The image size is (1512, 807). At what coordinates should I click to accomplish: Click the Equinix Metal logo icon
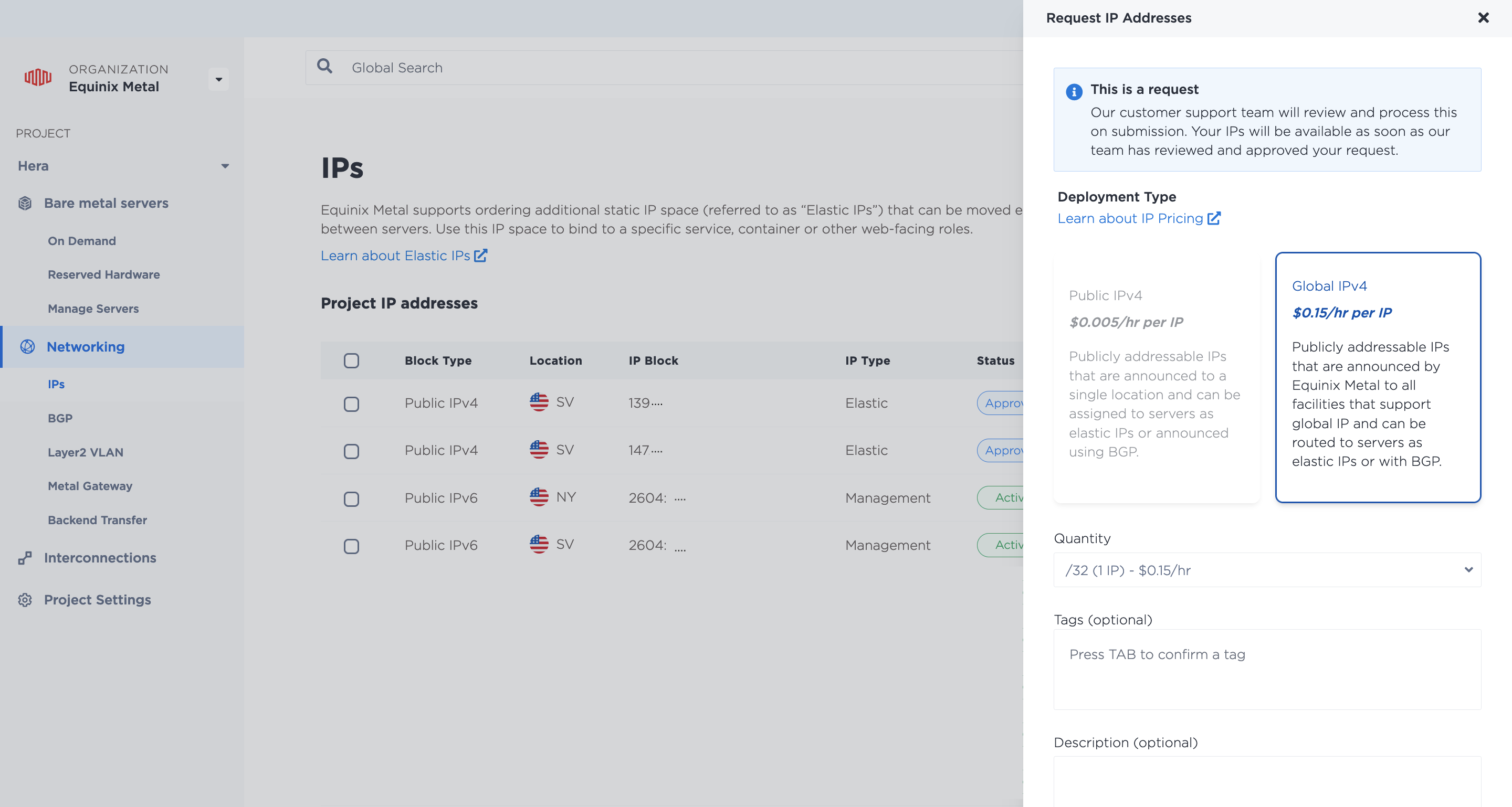point(38,78)
